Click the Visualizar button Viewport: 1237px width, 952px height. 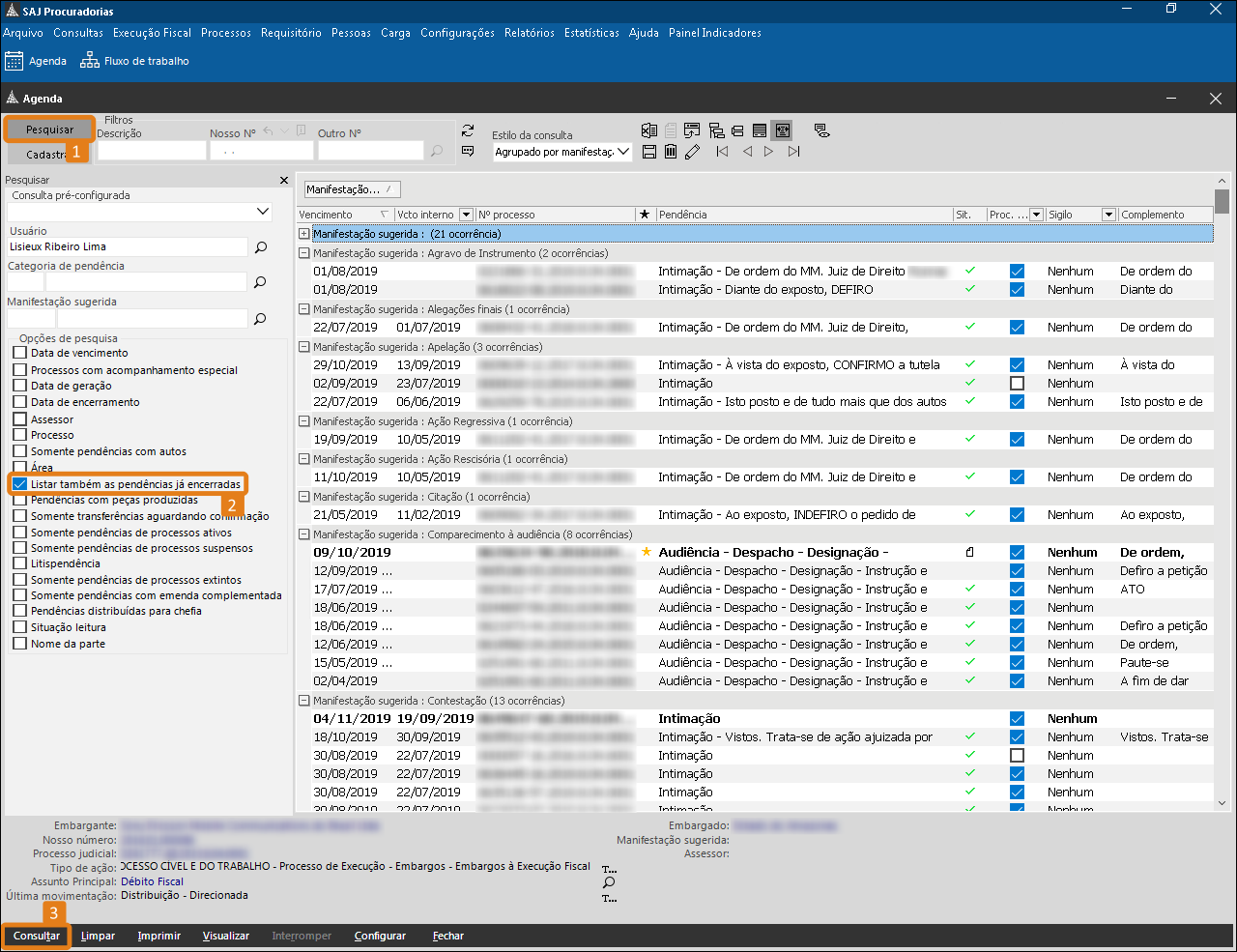[226, 936]
